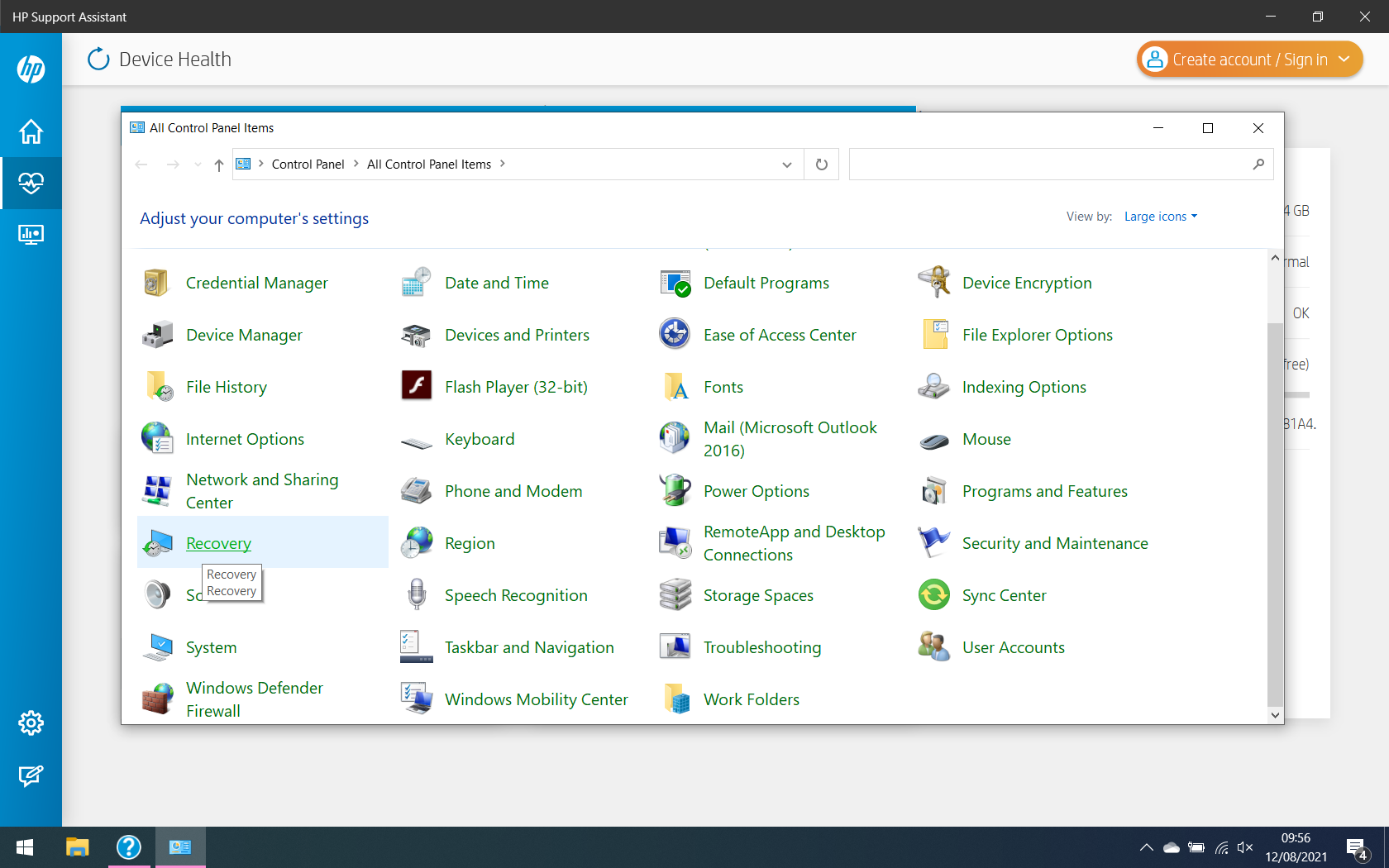Open the Device Encryption icon
This screenshot has height=868, width=1389.
coord(934,283)
